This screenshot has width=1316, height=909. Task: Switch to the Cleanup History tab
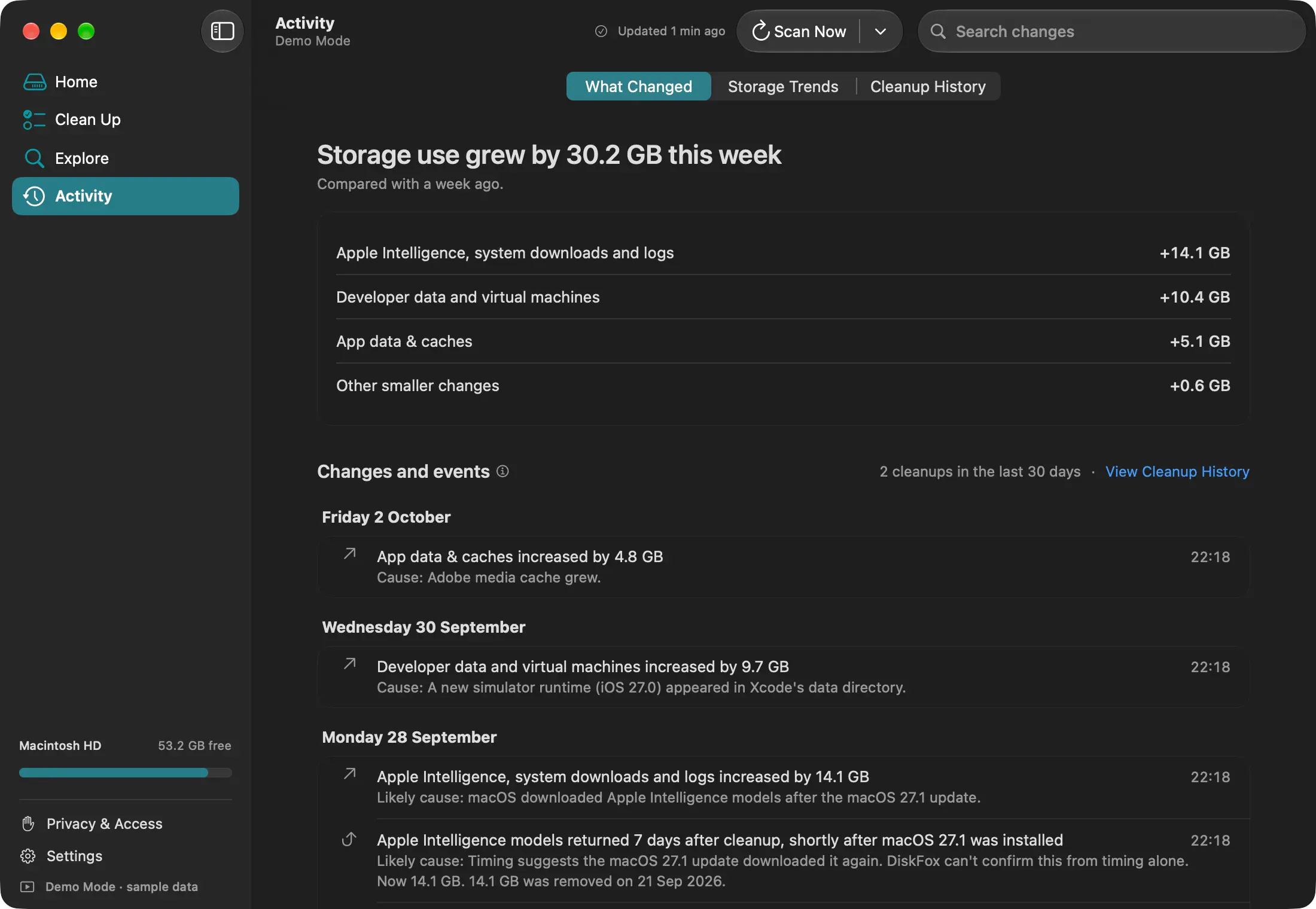coord(928,87)
